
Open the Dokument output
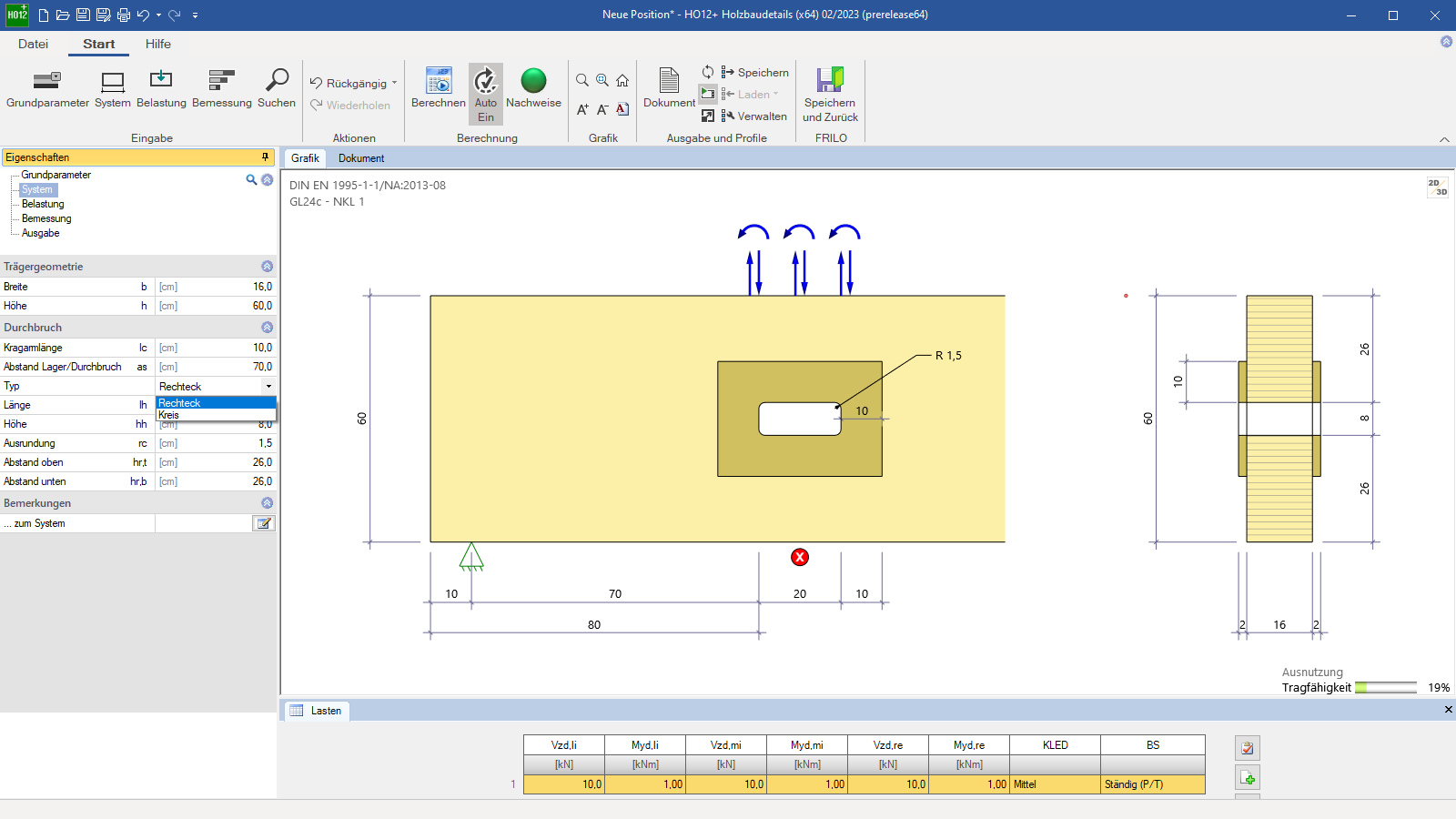point(669,89)
